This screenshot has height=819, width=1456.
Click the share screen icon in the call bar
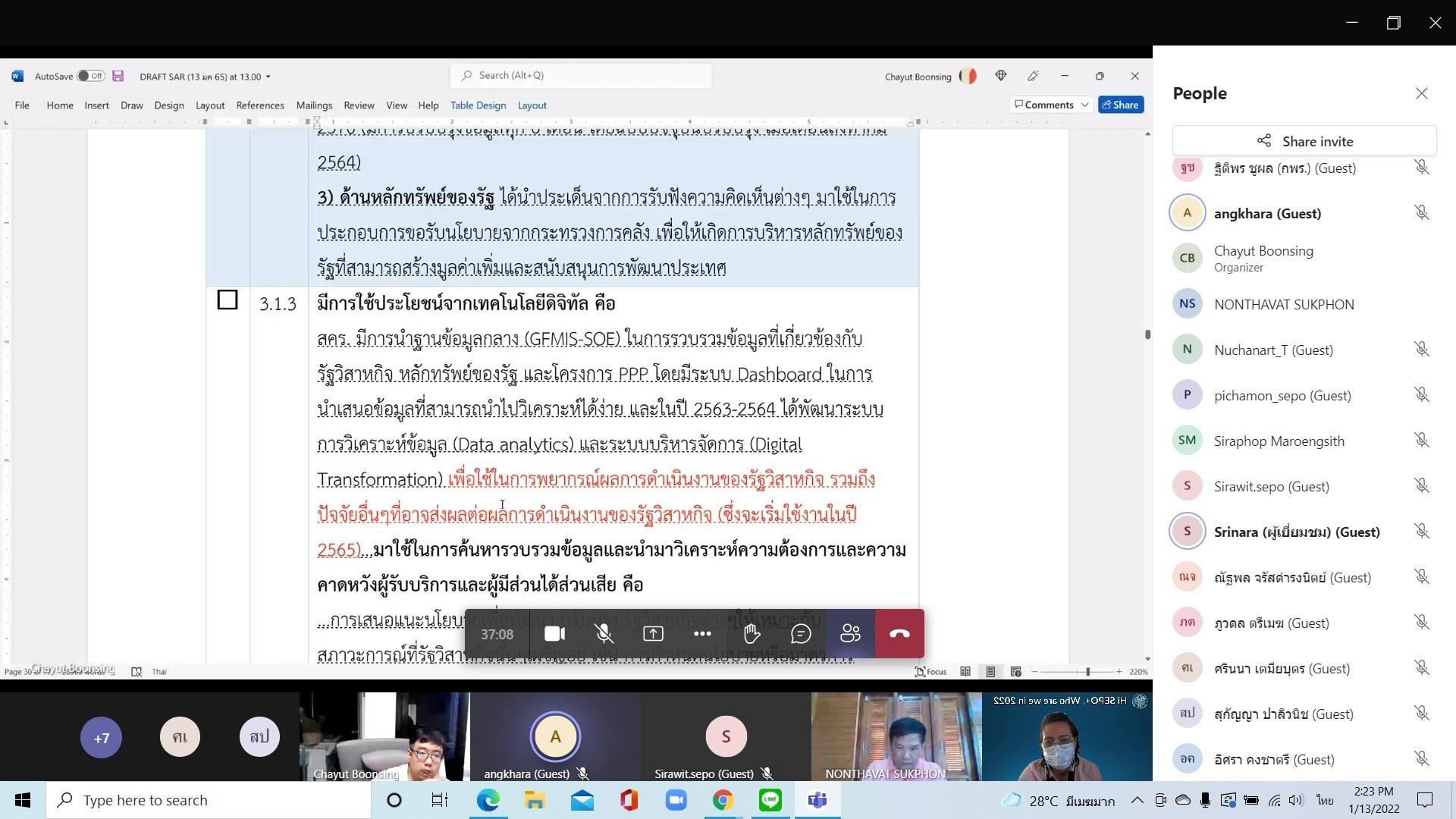[653, 634]
